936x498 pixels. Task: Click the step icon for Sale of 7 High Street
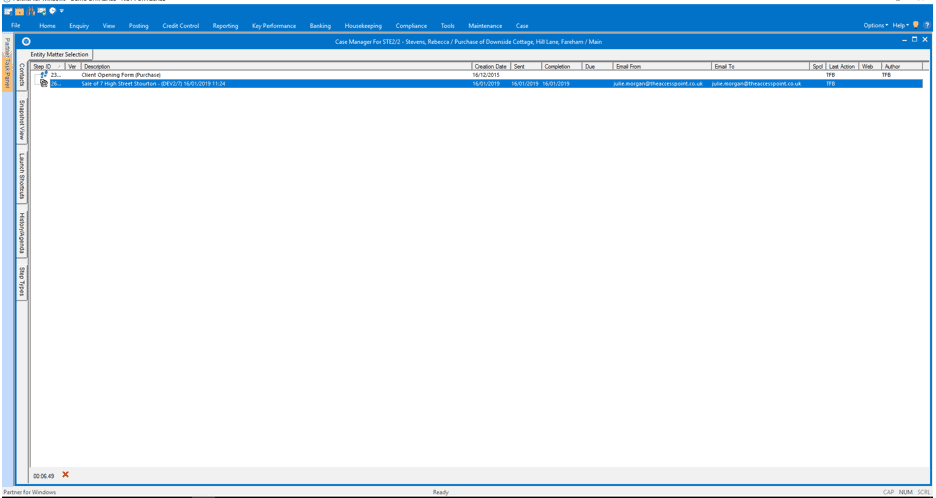coord(43,84)
